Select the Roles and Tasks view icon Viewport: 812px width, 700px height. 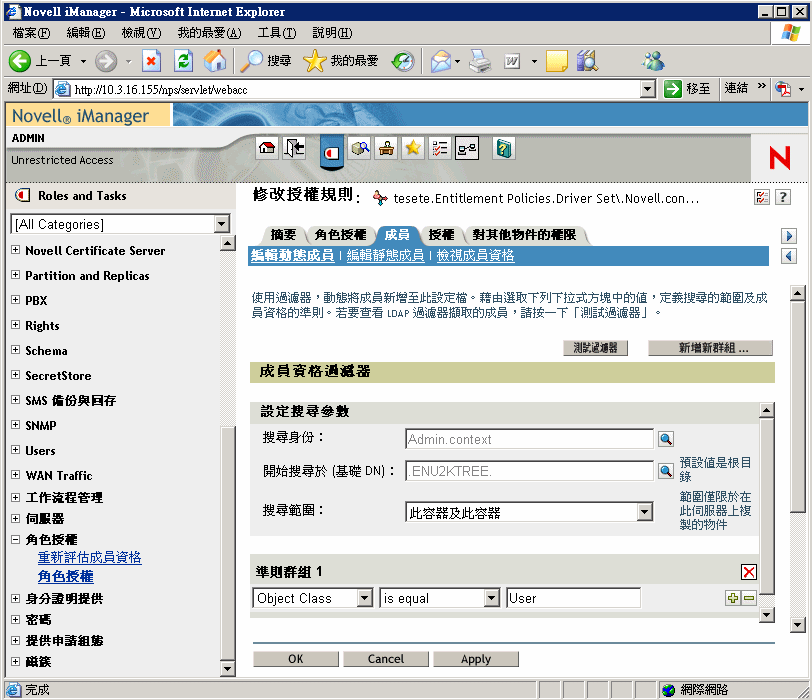click(331, 152)
